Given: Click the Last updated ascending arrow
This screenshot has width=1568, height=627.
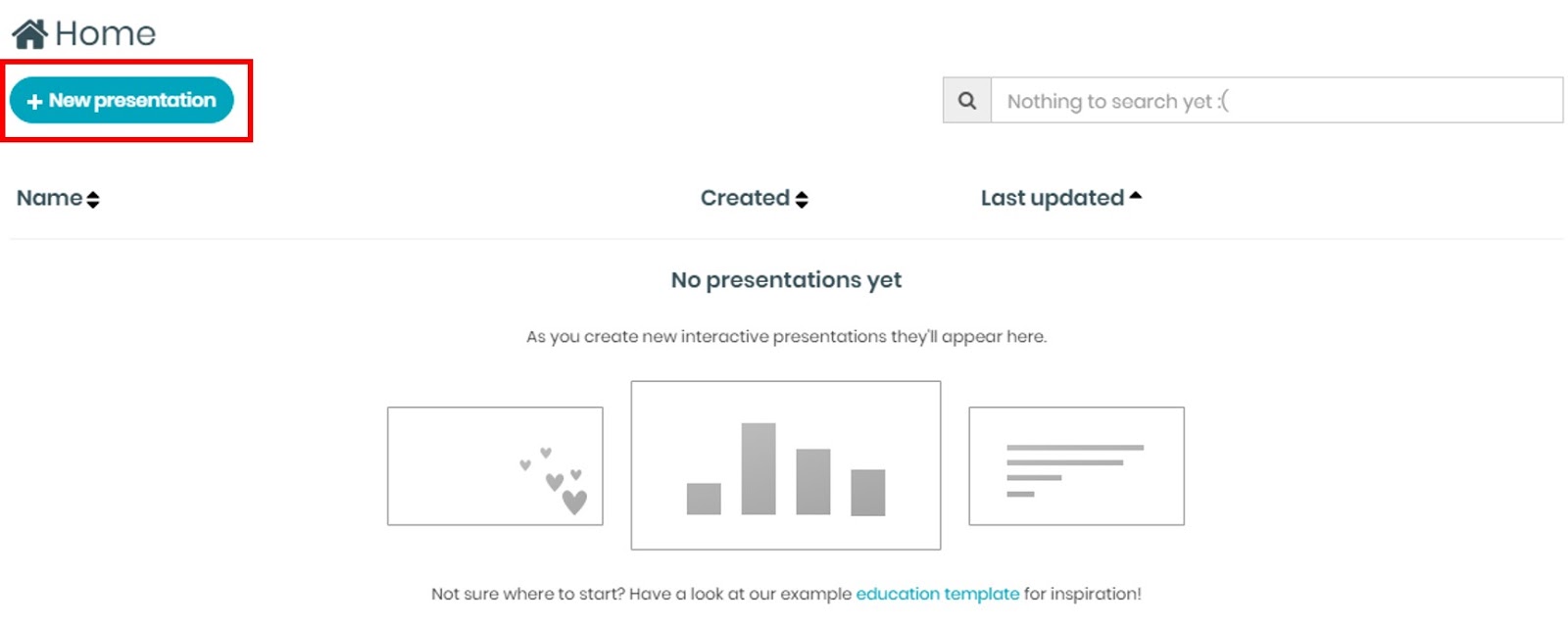Looking at the screenshot, I should [x=1136, y=196].
